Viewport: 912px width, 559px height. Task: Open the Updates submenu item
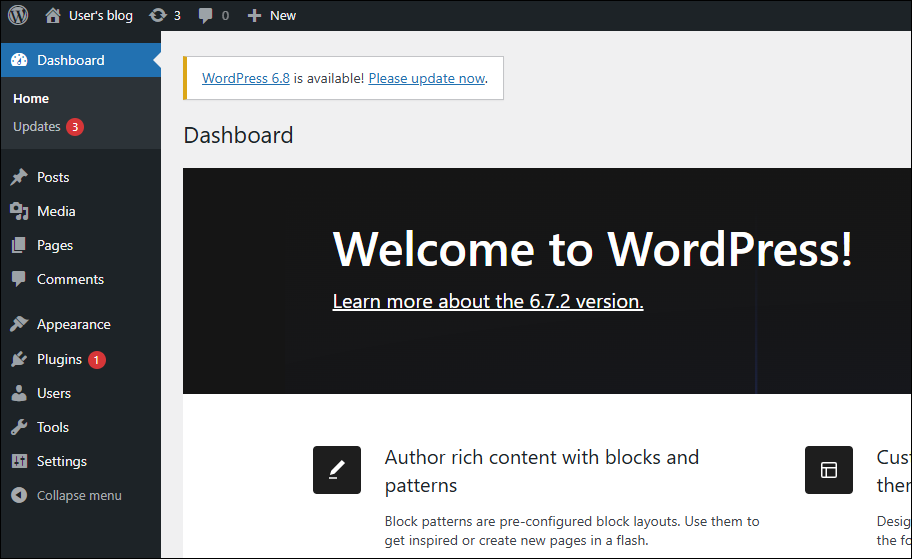coord(37,126)
